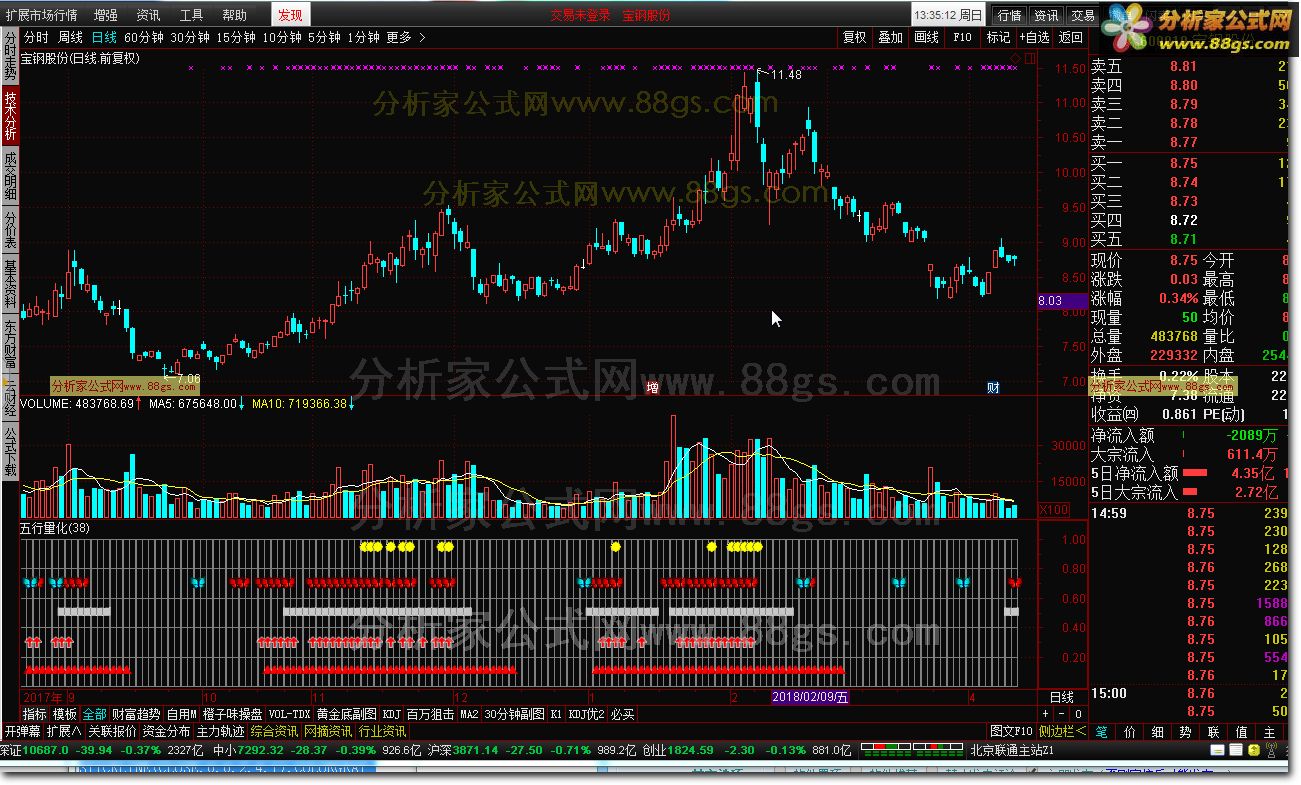Select the 成交明细 sidebar tab
The image size is (1301, 785).
(10, 174)
